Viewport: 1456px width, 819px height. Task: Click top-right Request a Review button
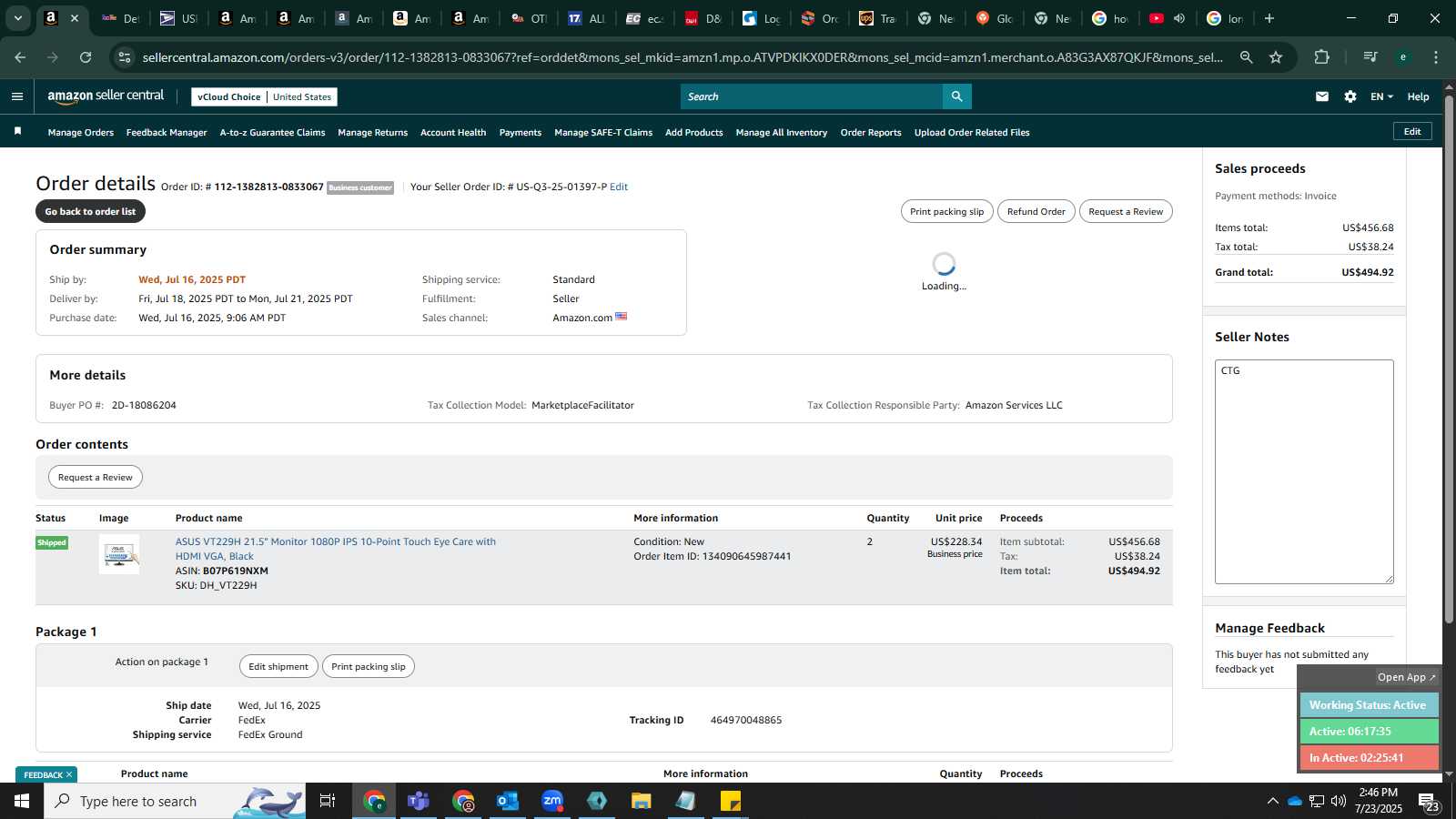tap(1126, 211)
